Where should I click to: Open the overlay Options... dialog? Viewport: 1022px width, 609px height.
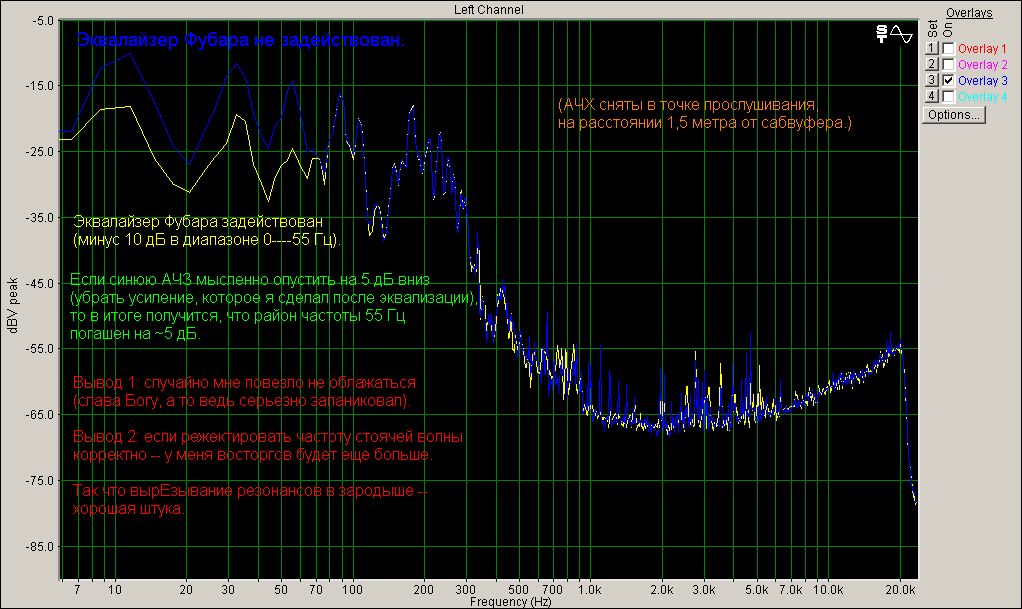954,115
